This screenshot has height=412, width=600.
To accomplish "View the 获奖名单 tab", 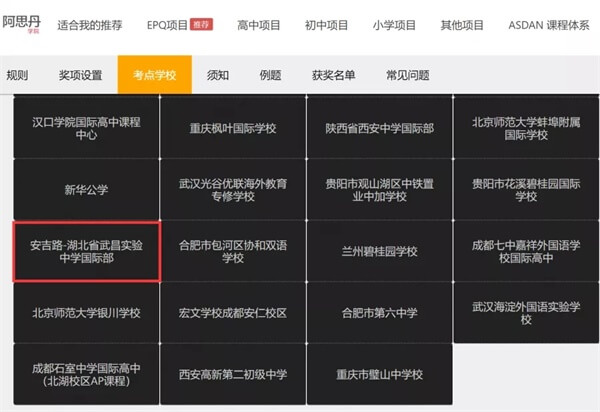I will [x=332, y=75].
